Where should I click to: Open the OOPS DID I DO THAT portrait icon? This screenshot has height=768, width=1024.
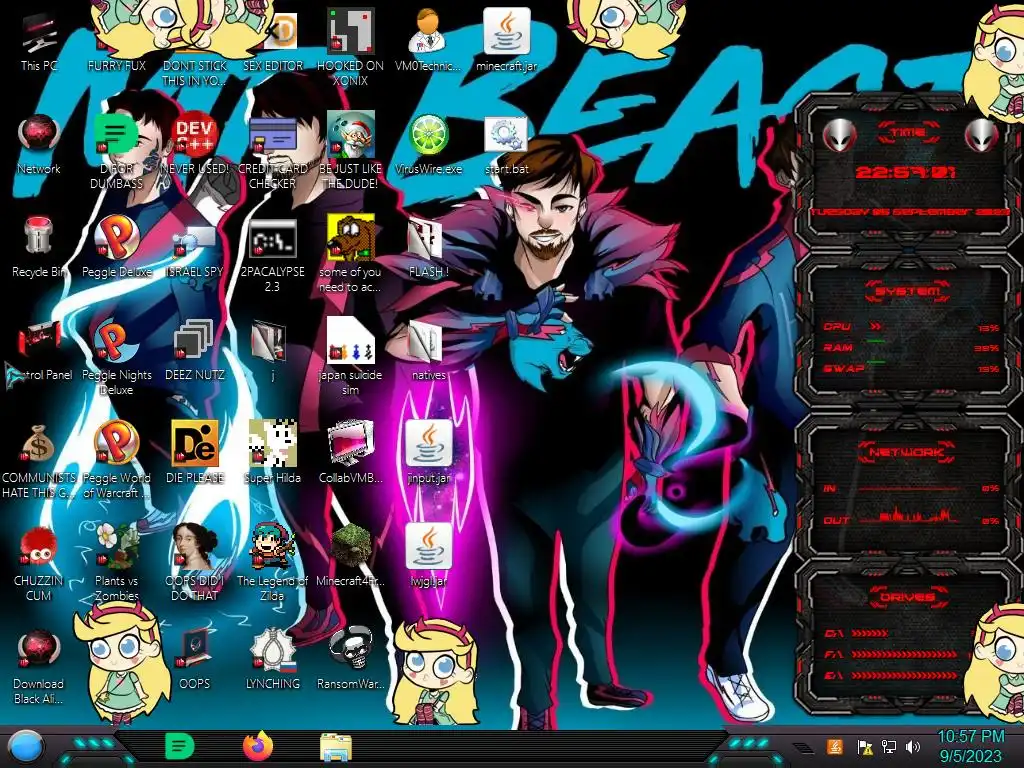click(x=195, y=563)
